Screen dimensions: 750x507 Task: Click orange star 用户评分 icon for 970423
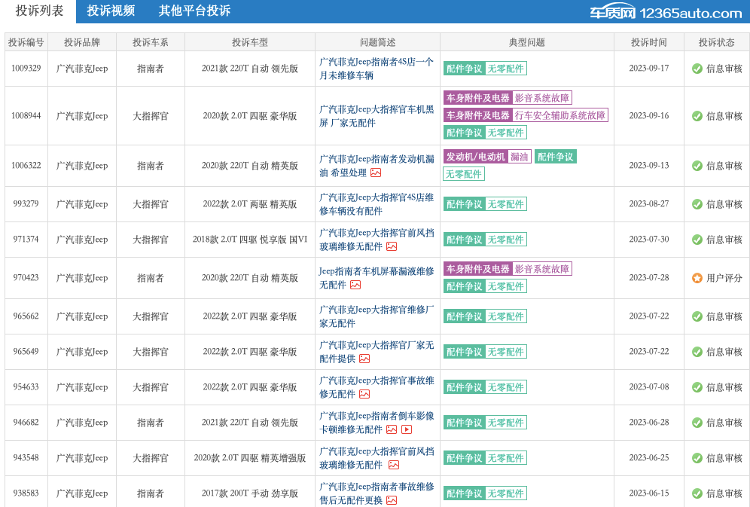(x=697, y=278)
